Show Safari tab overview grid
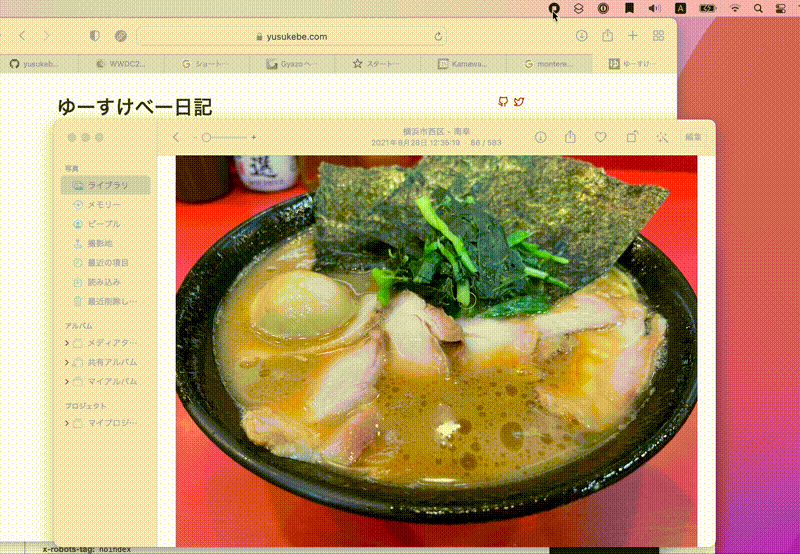This screenshot has height=554, width=800. 658,36
